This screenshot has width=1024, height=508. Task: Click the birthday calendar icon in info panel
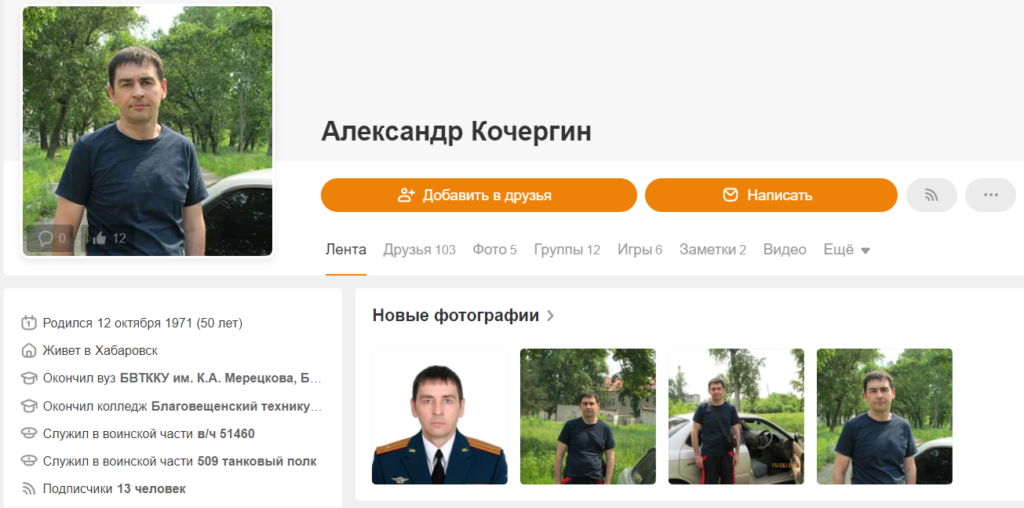pyautogui.click(x=29, y=323)
